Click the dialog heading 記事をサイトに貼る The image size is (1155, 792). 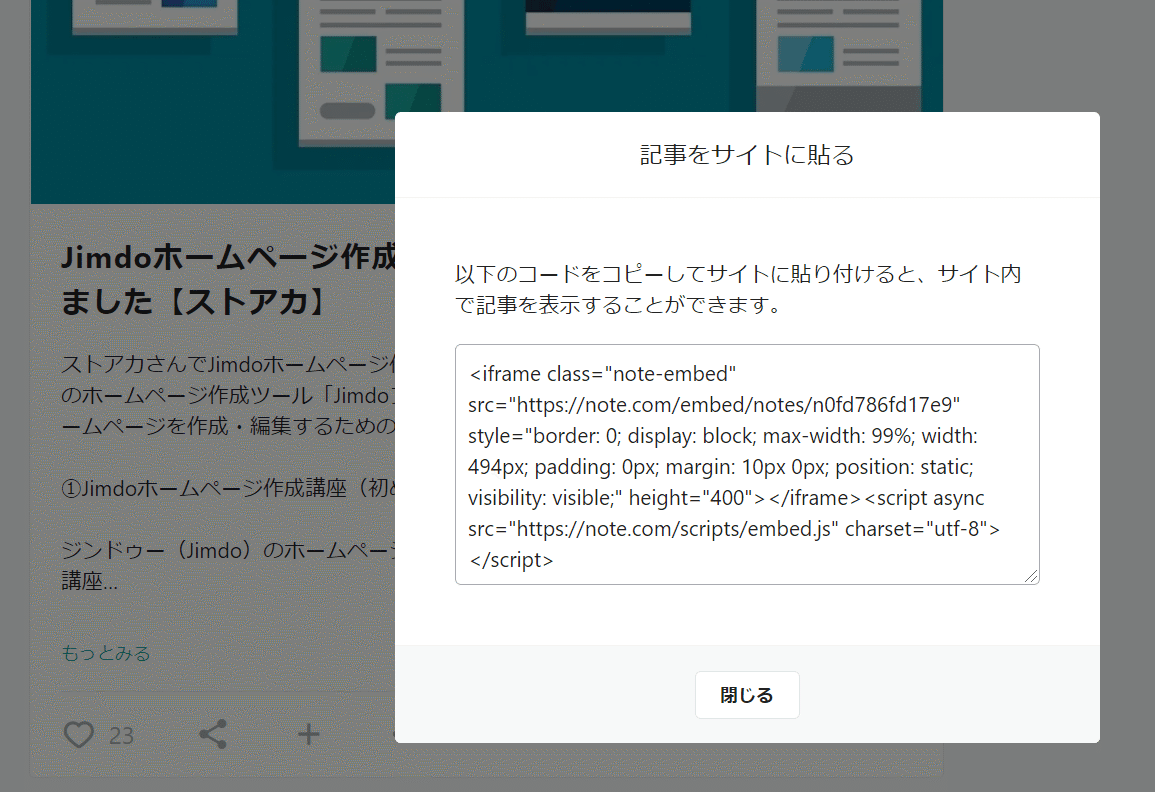(x=747, y=155)
